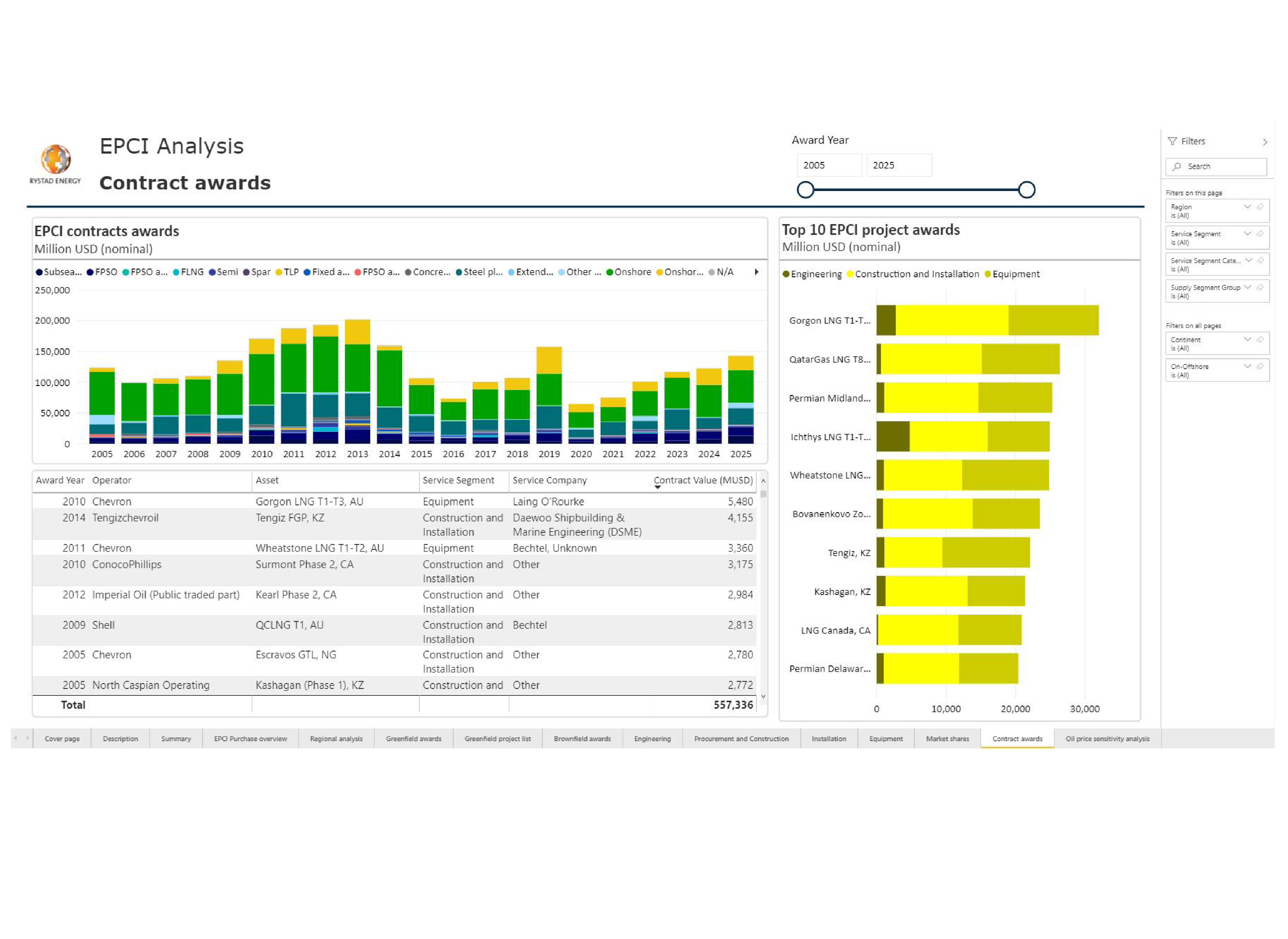Select the Subsea legend item in contracts chart
1288x939 pixels.
point(58,272)
